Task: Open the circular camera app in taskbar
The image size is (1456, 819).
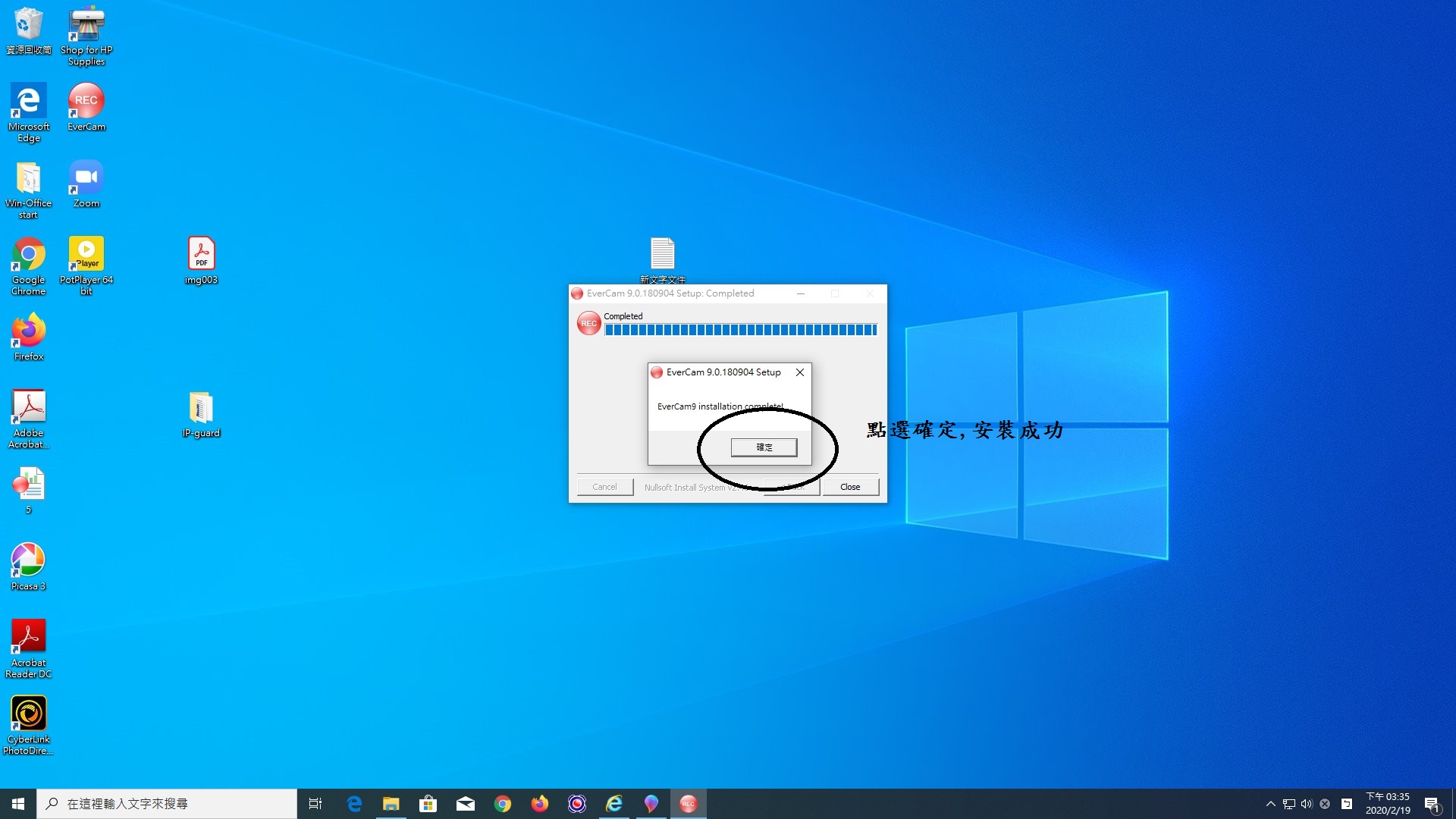Action: (x=577, y=804)
